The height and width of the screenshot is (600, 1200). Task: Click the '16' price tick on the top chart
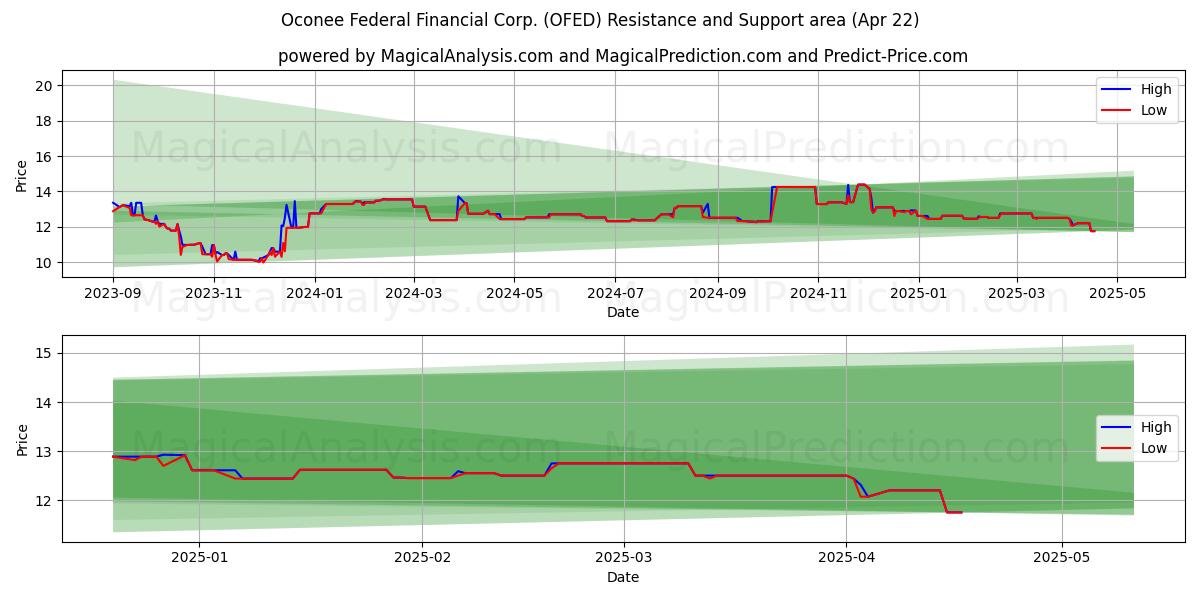tap(43, 157)
